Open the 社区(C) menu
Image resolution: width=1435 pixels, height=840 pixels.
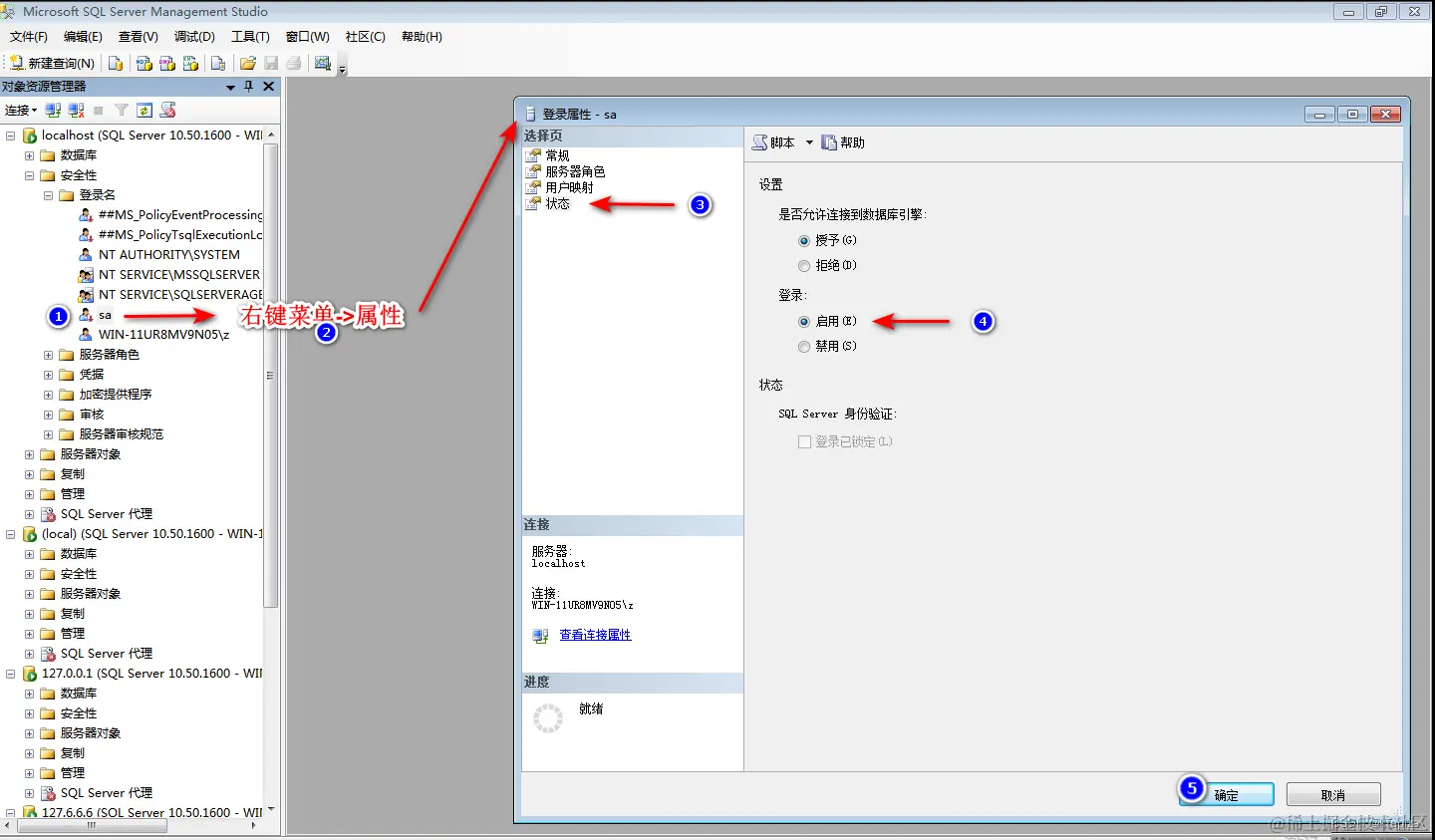pyautogui.click(x=366, y=36)
